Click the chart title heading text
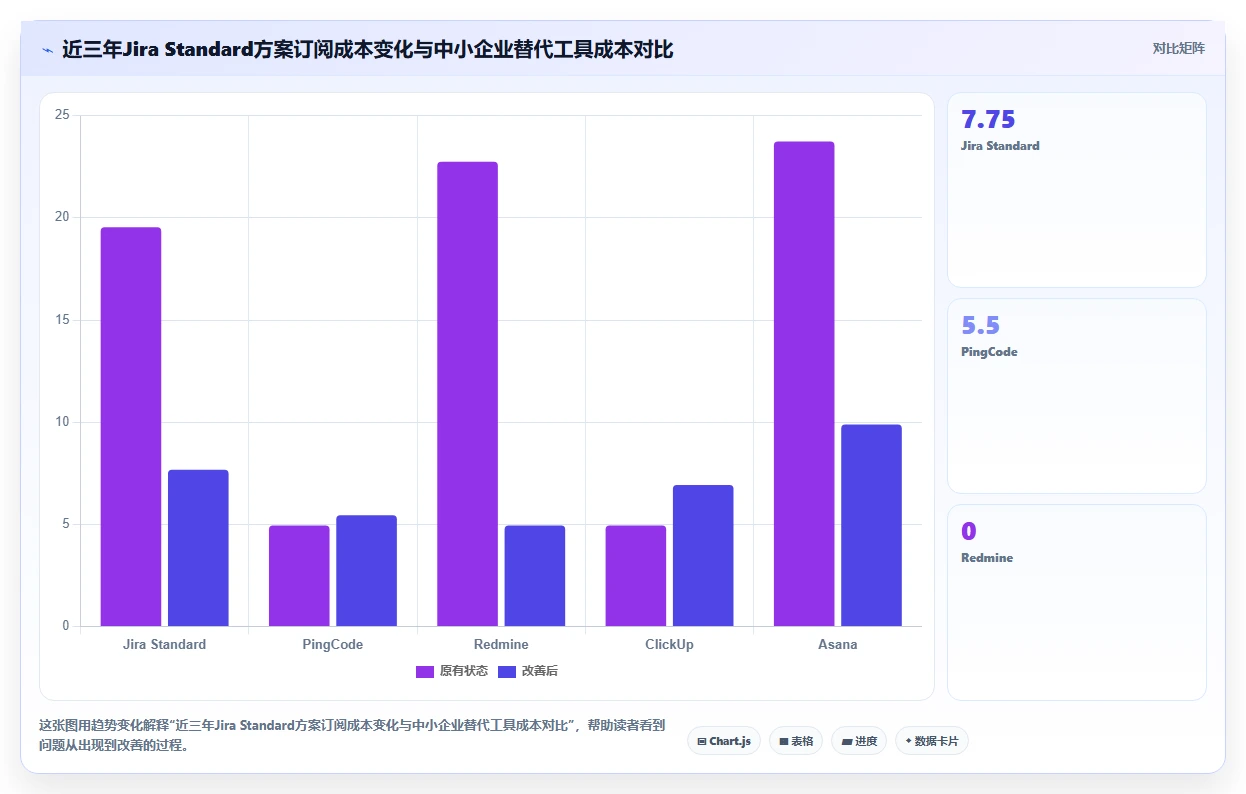Image resolution: width=1246 pixels, height=794 pixels. click(368, 49)
